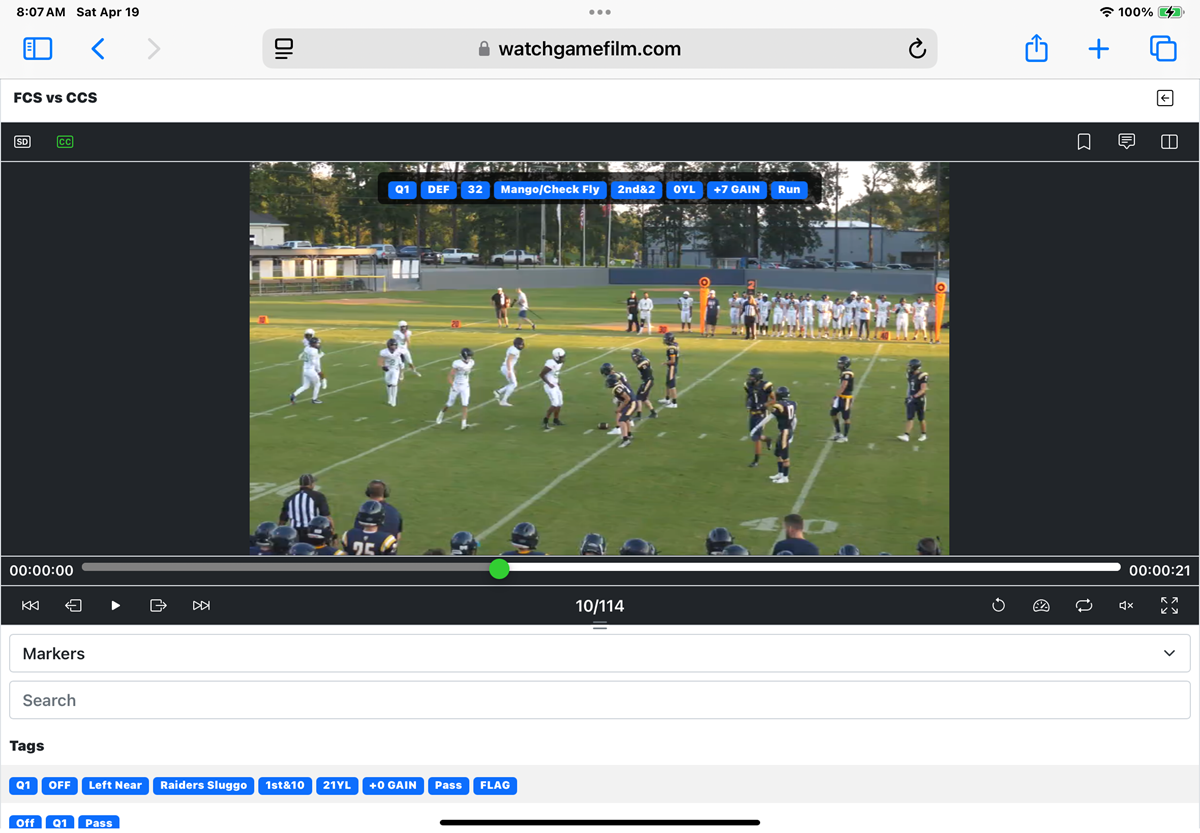Screen dimensions: 1200x833
Task: Play the game film clip
Action: pos(116,606)
